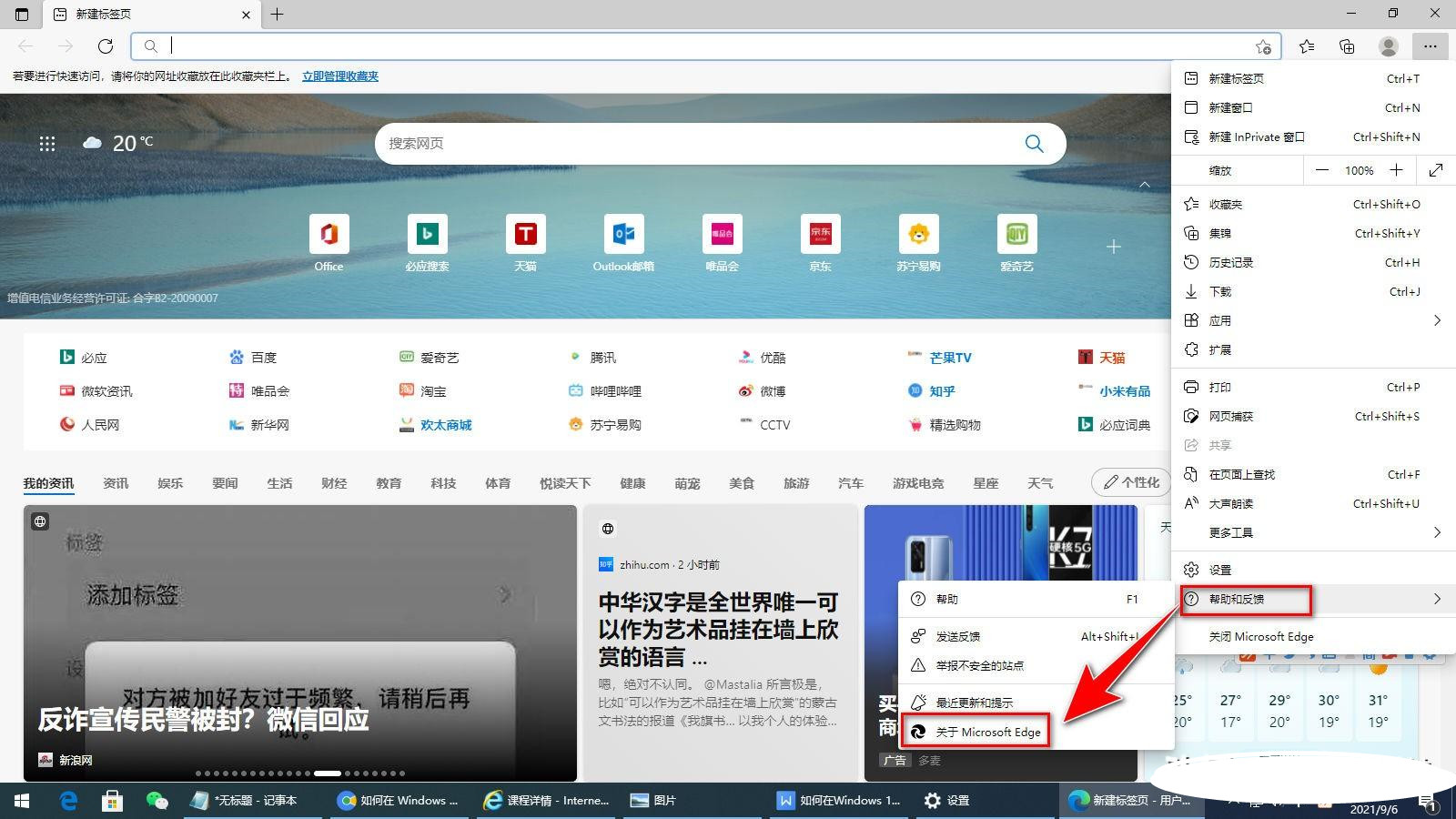1456x819 pixels.
Task: Add a new quick link with plus icon
Action: coord(1114,247)
